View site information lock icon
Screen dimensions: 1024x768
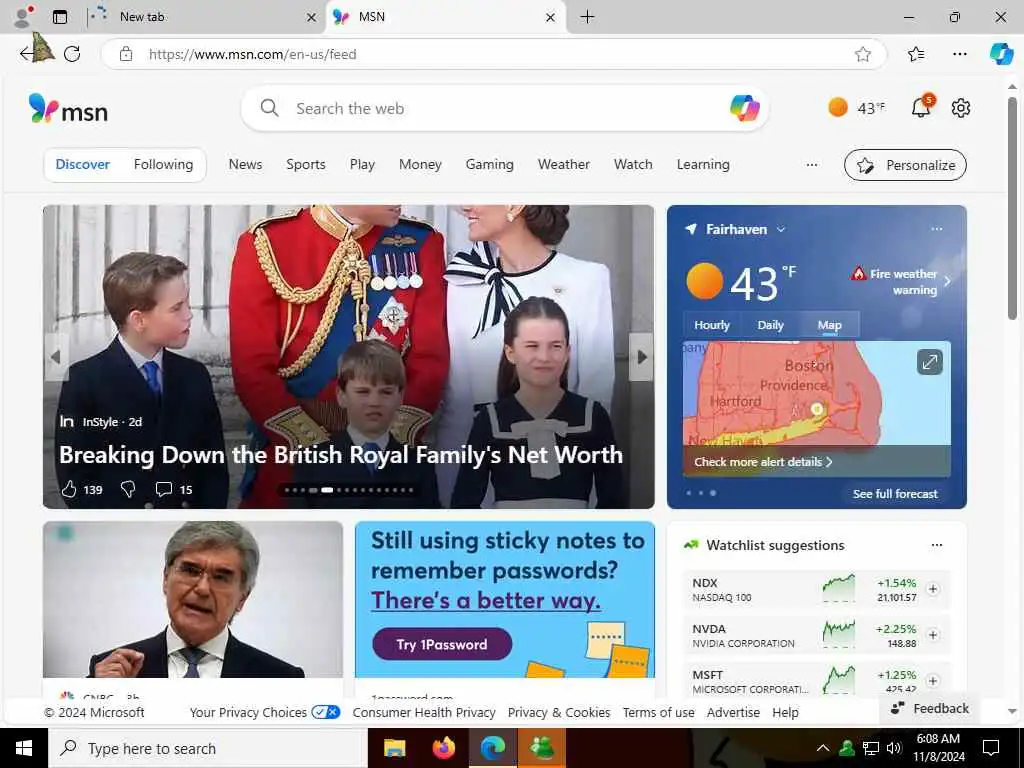tap(126, 54)
